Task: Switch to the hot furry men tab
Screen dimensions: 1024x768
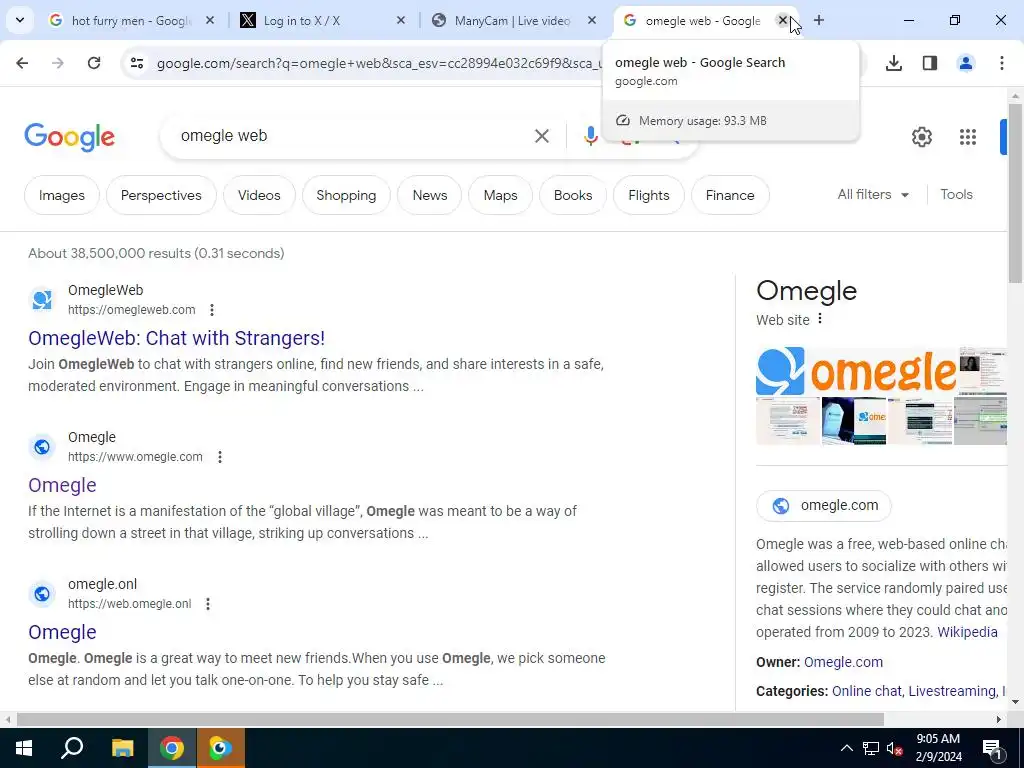Action: tap(131, 20)
